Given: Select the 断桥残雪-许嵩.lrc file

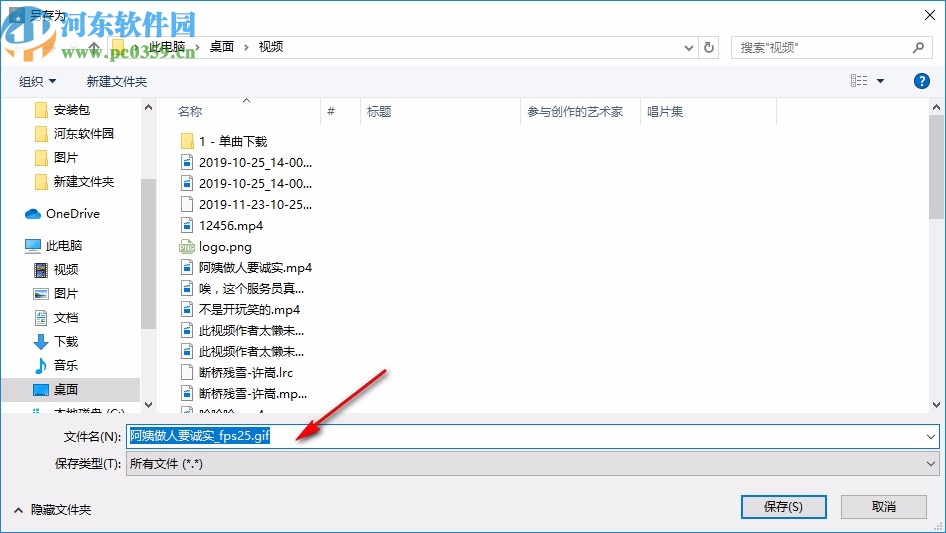Looking at the screenshot, I should click(x=236, y=373).
